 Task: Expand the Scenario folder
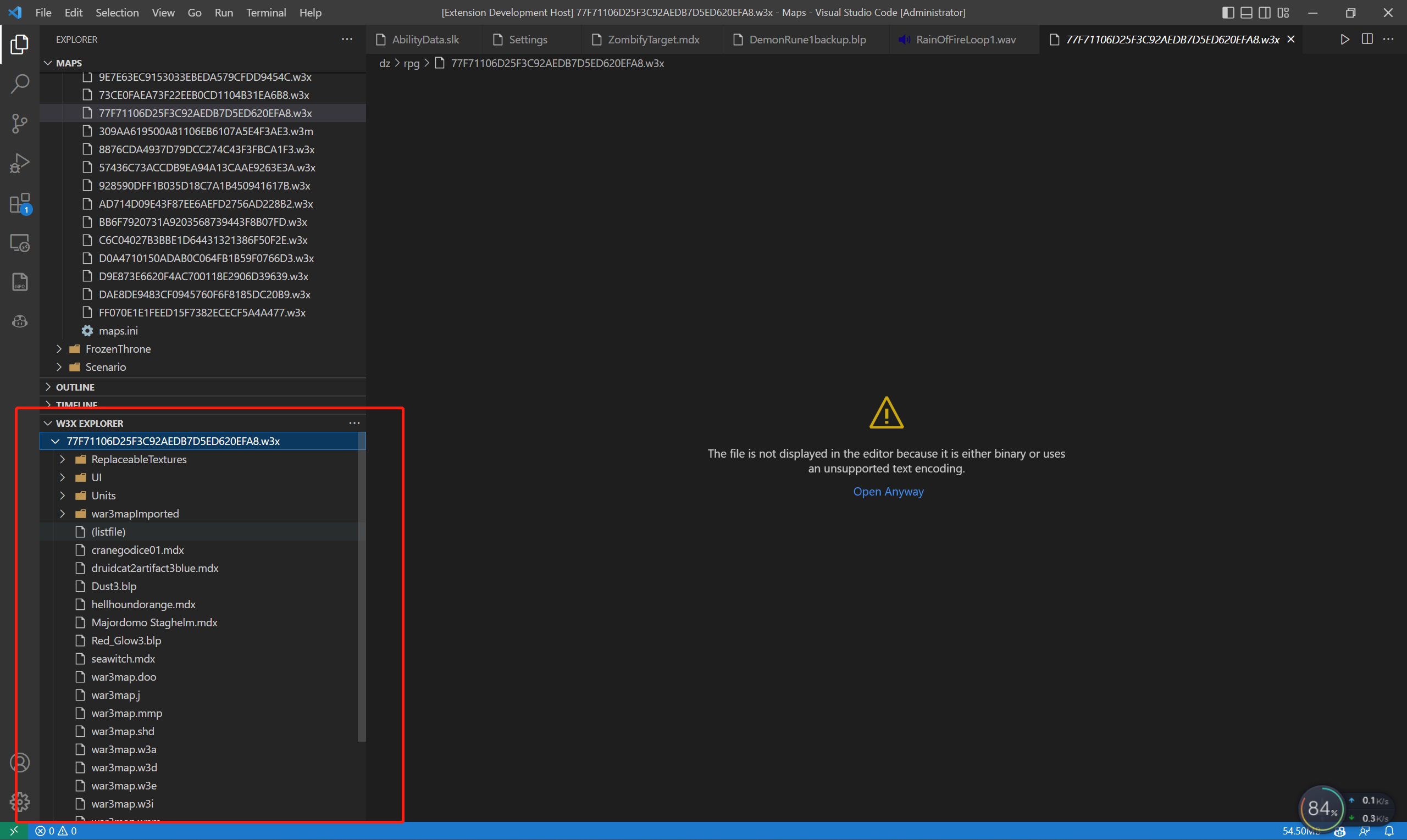coord(59,367)
